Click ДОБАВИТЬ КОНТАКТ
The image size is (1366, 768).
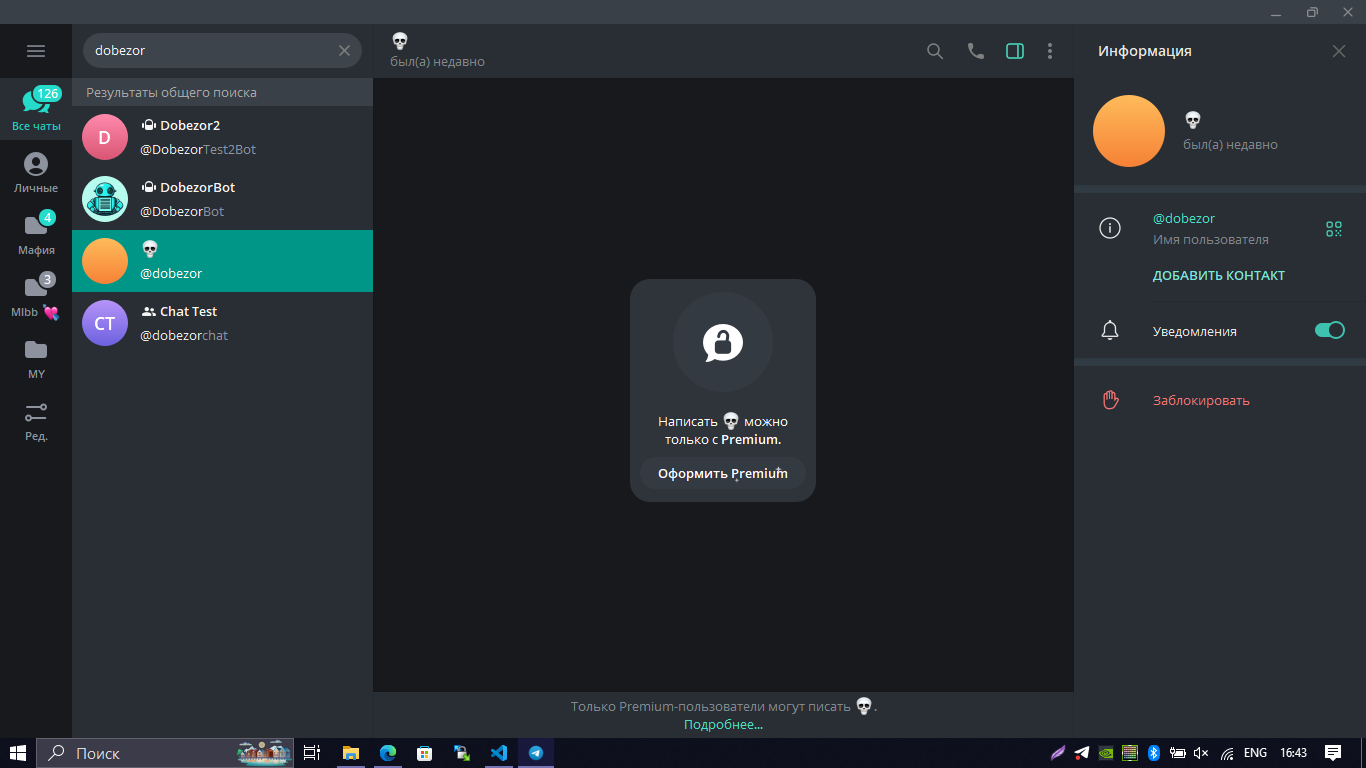click(1219, 276)
